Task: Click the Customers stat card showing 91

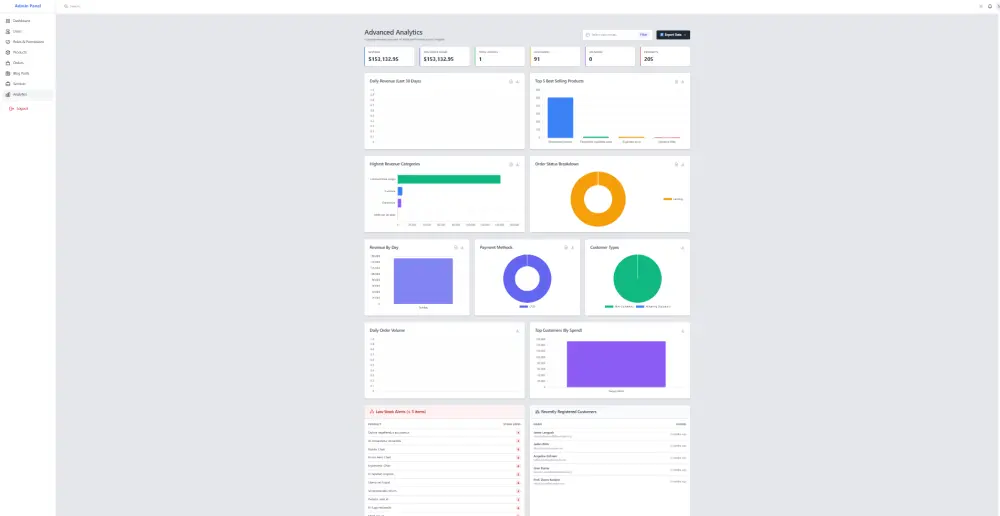Action: click(555, 56)
